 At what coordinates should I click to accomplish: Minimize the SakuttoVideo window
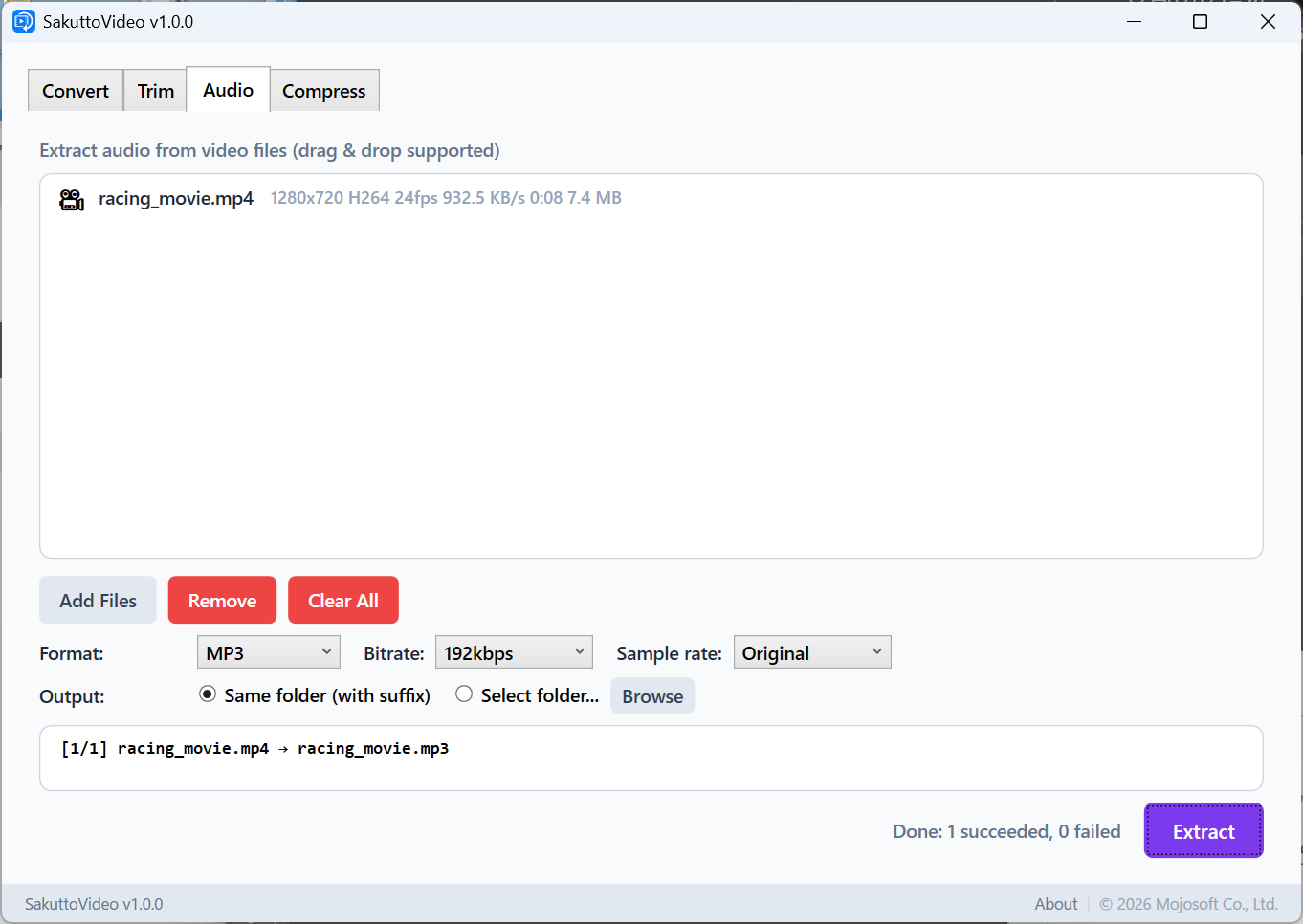(x=1134, y=21)
